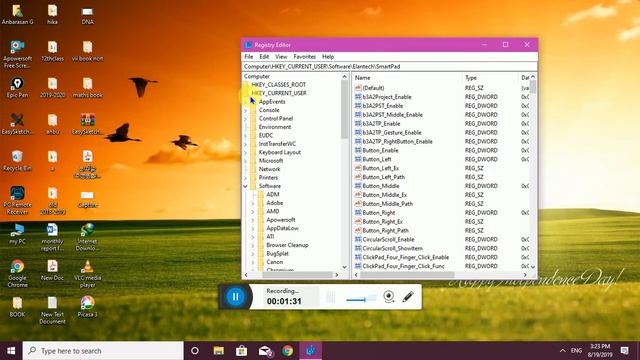Select the ClickPad_Four_Finger_Click_Enable value

(x=405, y=258)
